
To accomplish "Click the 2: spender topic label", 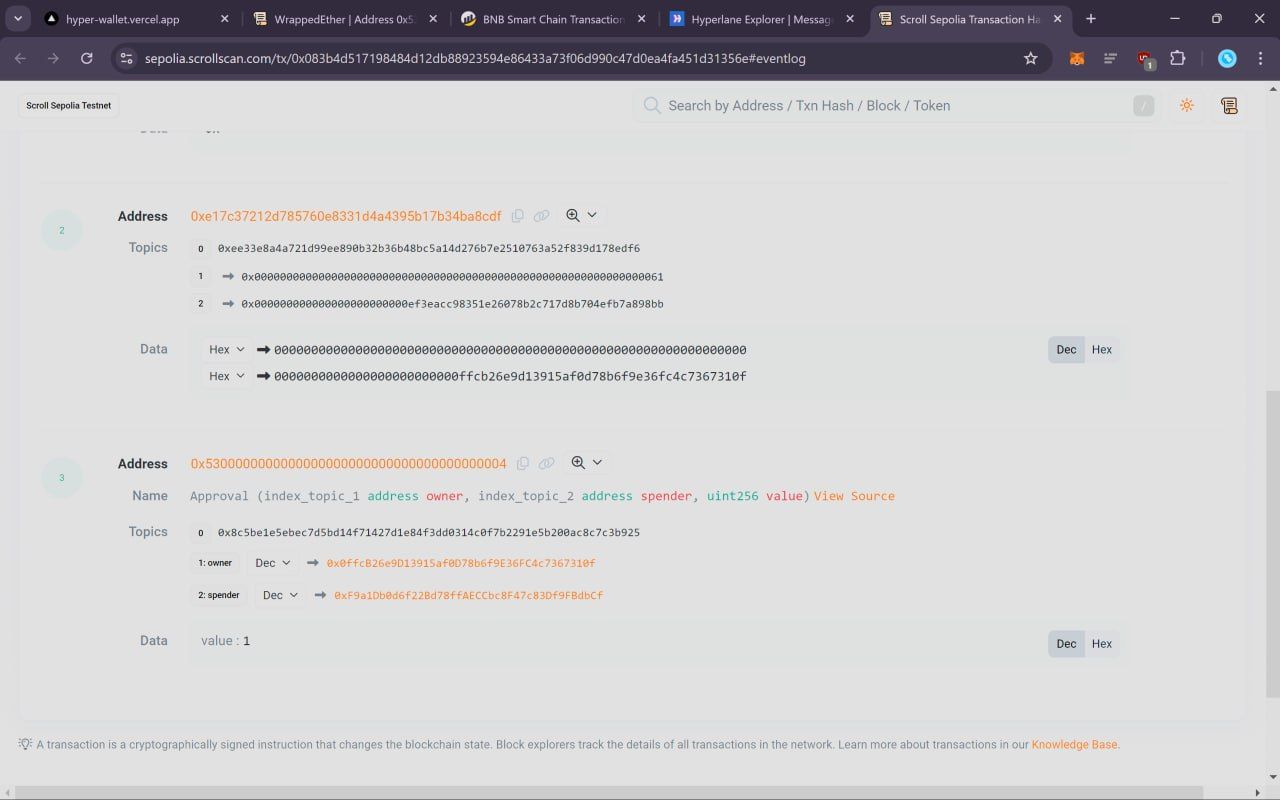I will click(x=219, y=595).
